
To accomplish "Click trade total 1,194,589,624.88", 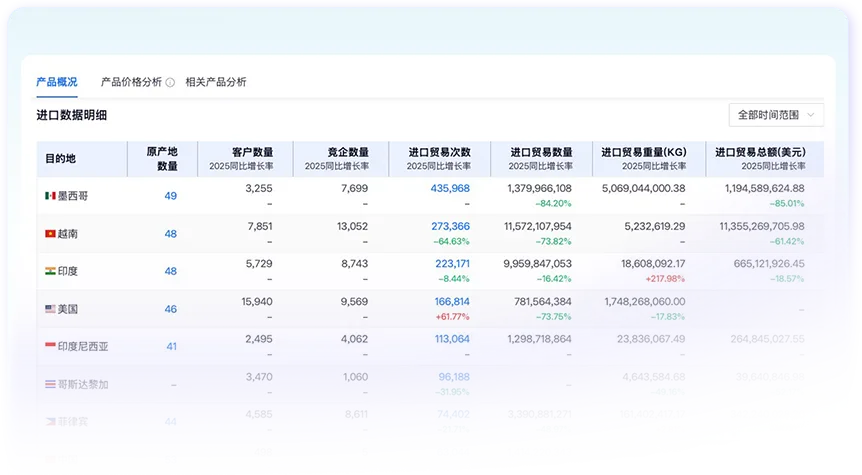I will point(765,188).
